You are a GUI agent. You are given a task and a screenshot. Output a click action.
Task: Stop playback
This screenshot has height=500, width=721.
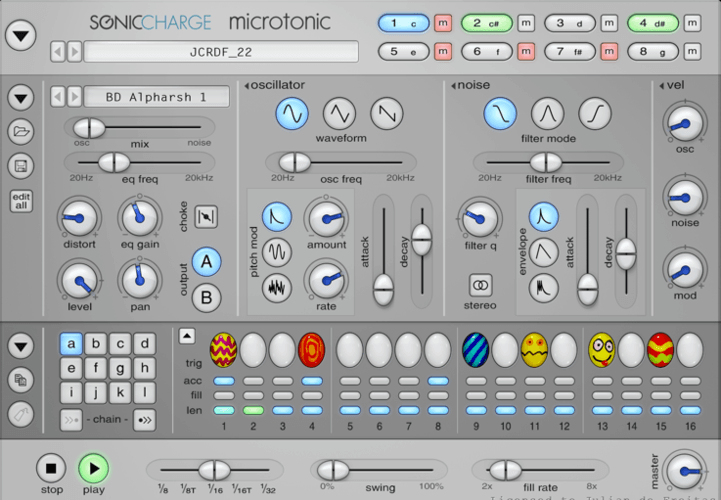(51, 468)
